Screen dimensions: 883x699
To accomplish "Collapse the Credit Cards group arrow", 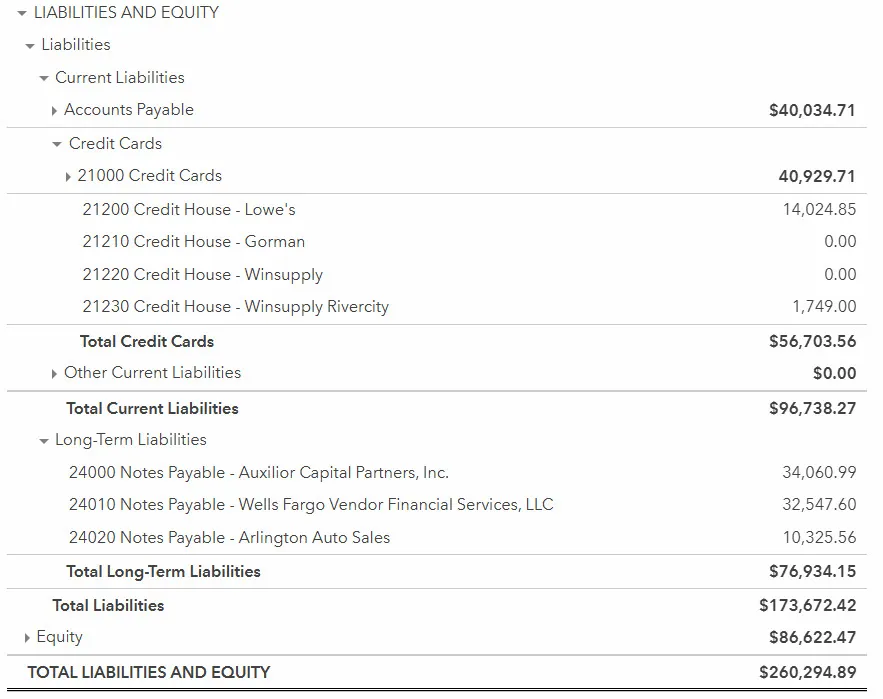I will click(x=57, y=145).
